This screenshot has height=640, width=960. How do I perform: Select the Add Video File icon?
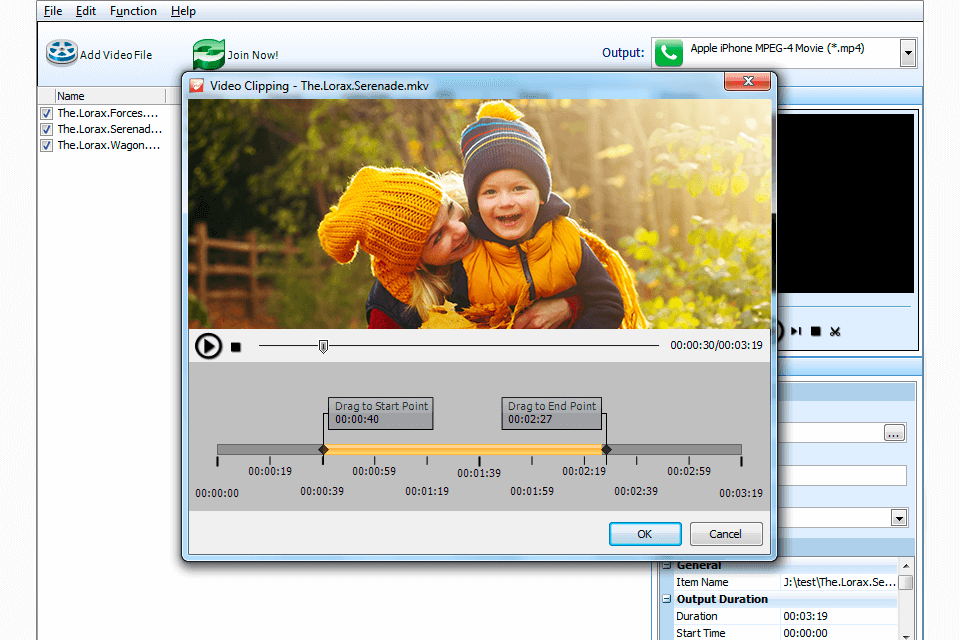(61, 53)
